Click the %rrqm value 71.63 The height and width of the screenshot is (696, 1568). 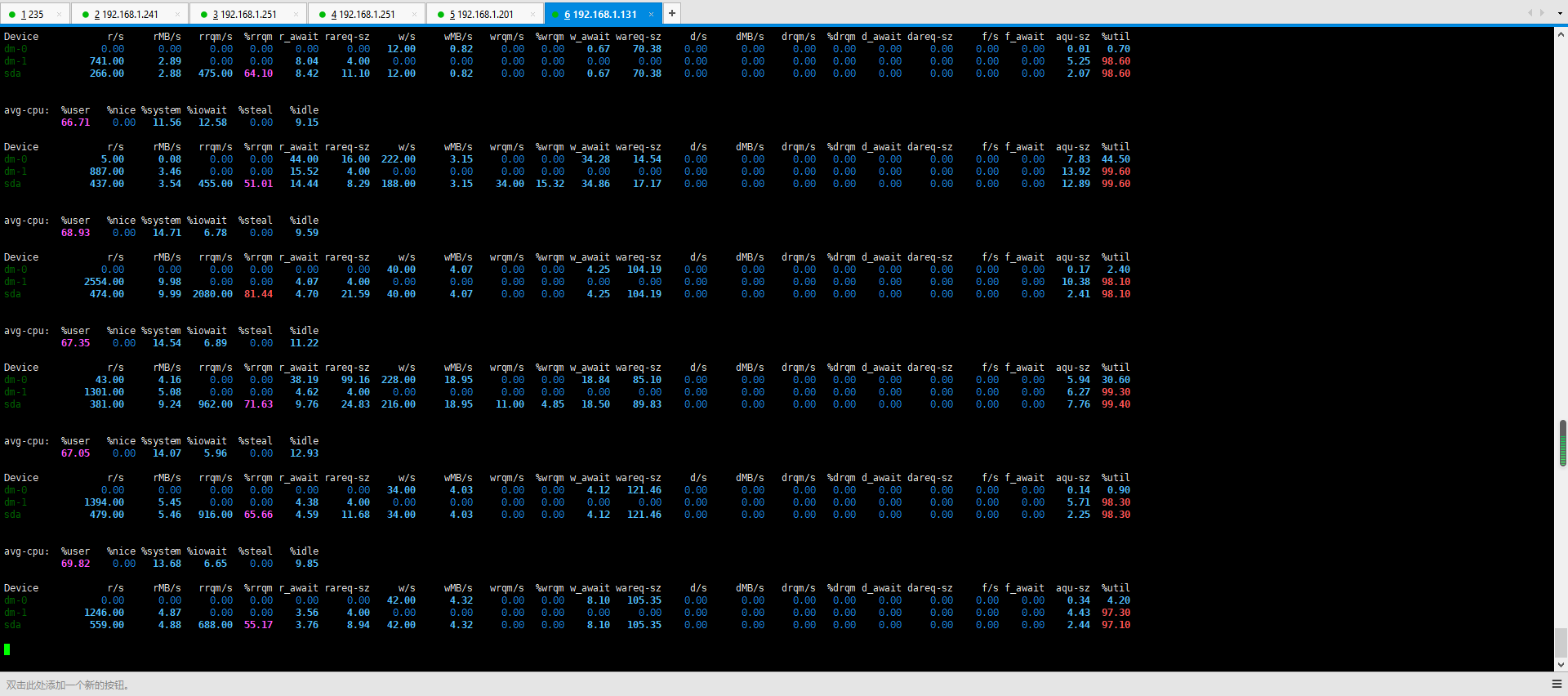click(258, 404)
